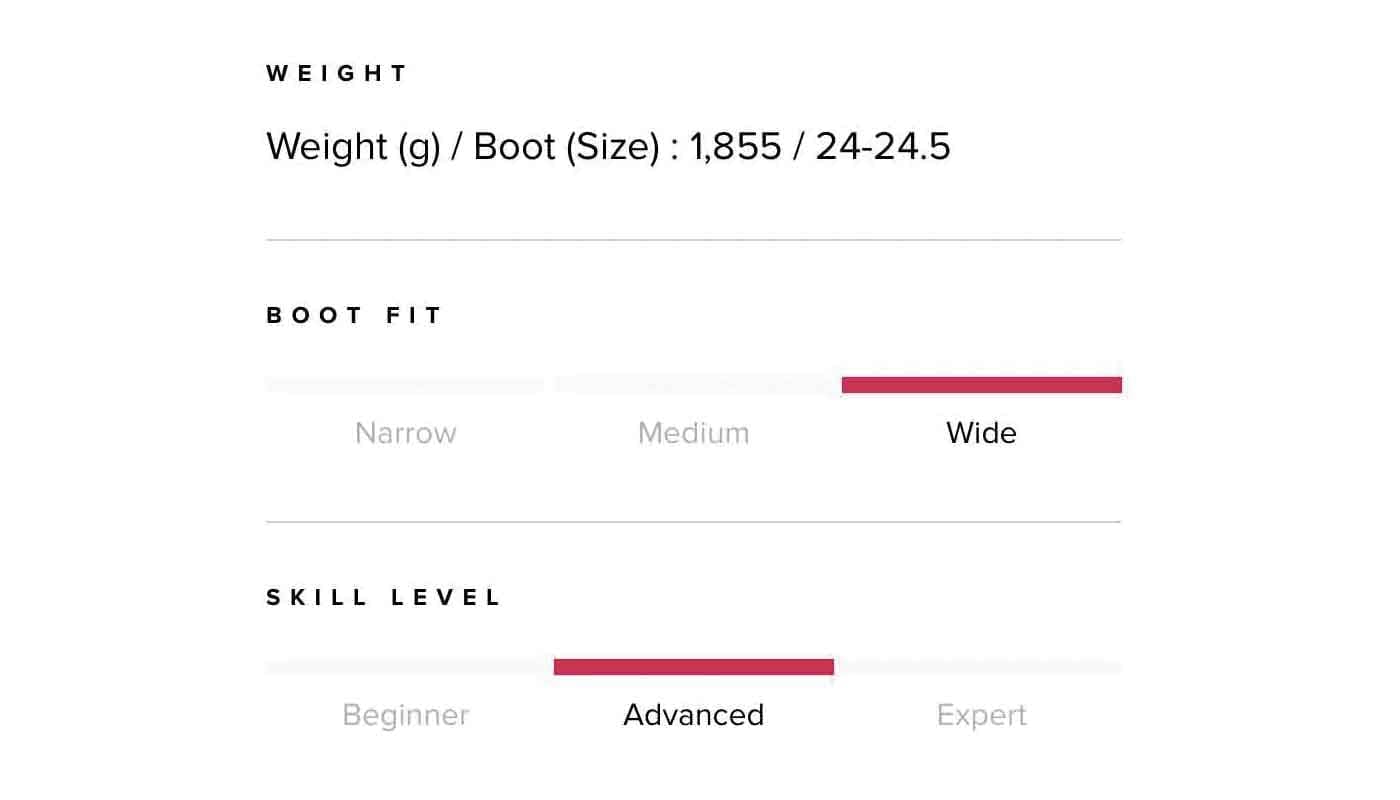
Task: Click the divider line below the Weight section
Action: (x=693, y=240)
